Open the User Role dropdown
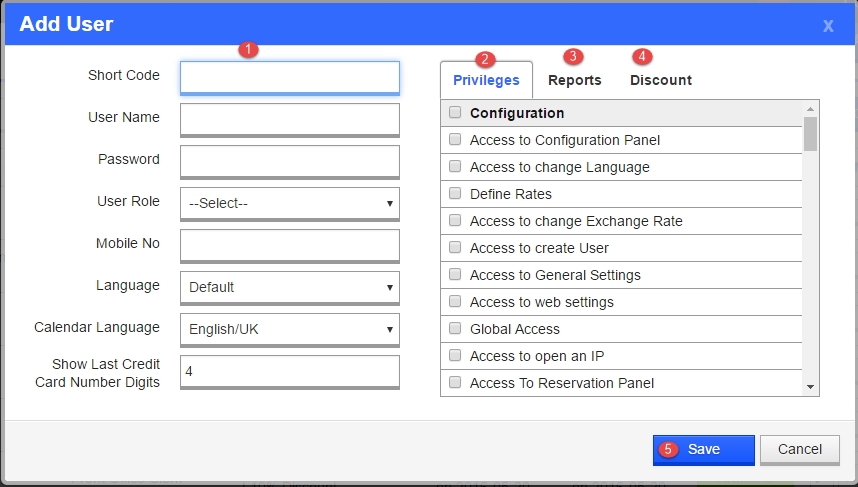This screenshot has width=858, height=487. (290, 203)
